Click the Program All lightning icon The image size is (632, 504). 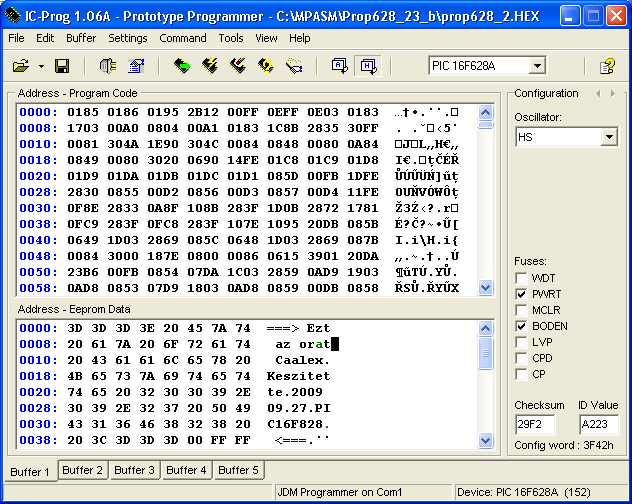210,65
